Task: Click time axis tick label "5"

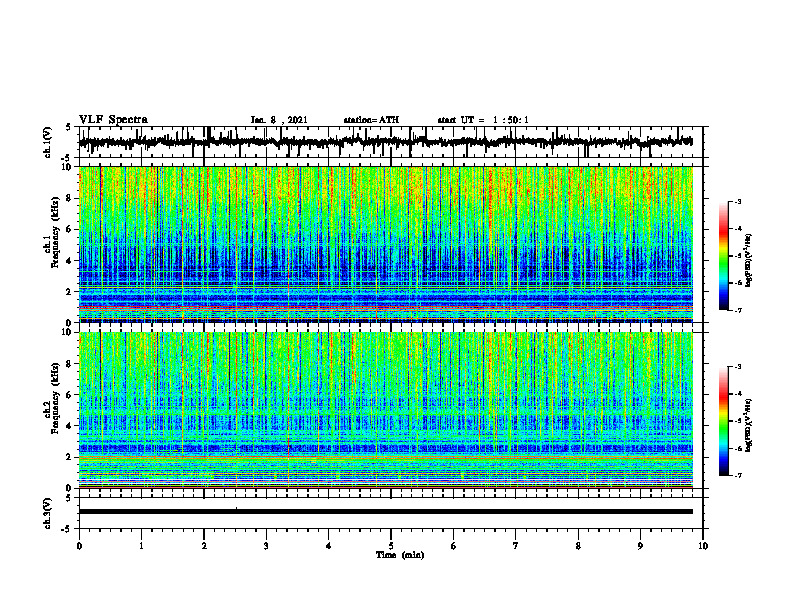Action: (x=391, y=546)
